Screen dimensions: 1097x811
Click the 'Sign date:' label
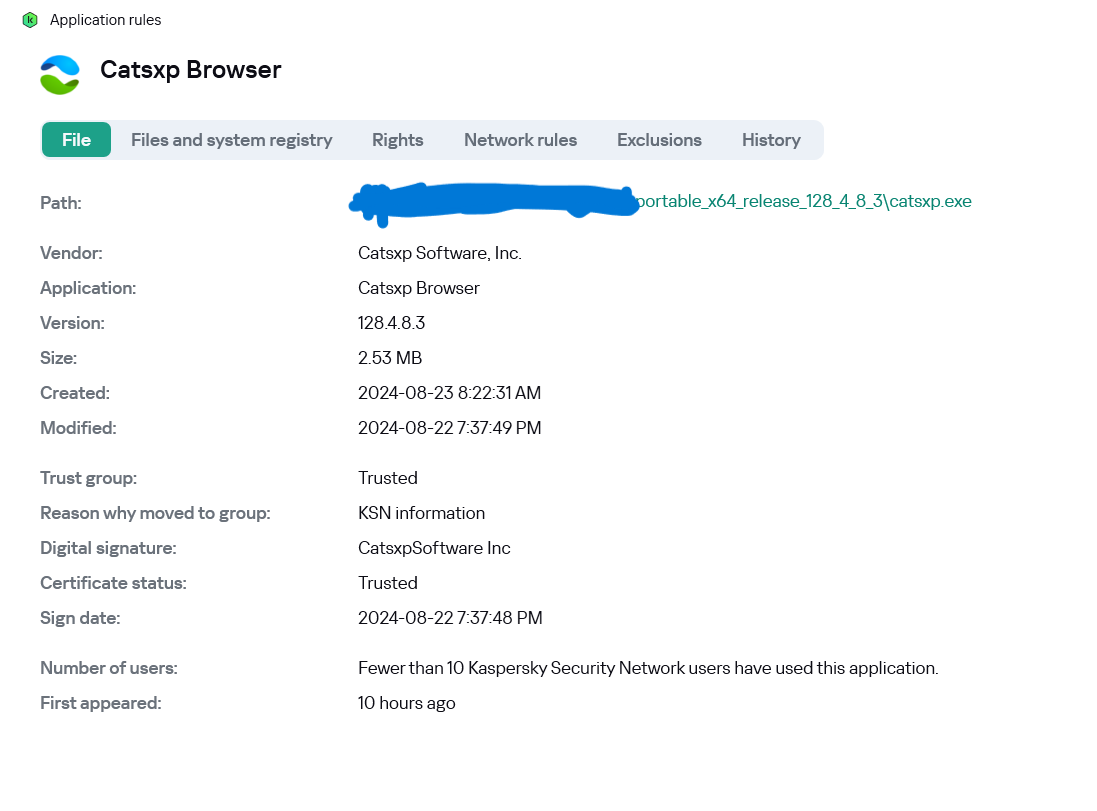(80, 618)
